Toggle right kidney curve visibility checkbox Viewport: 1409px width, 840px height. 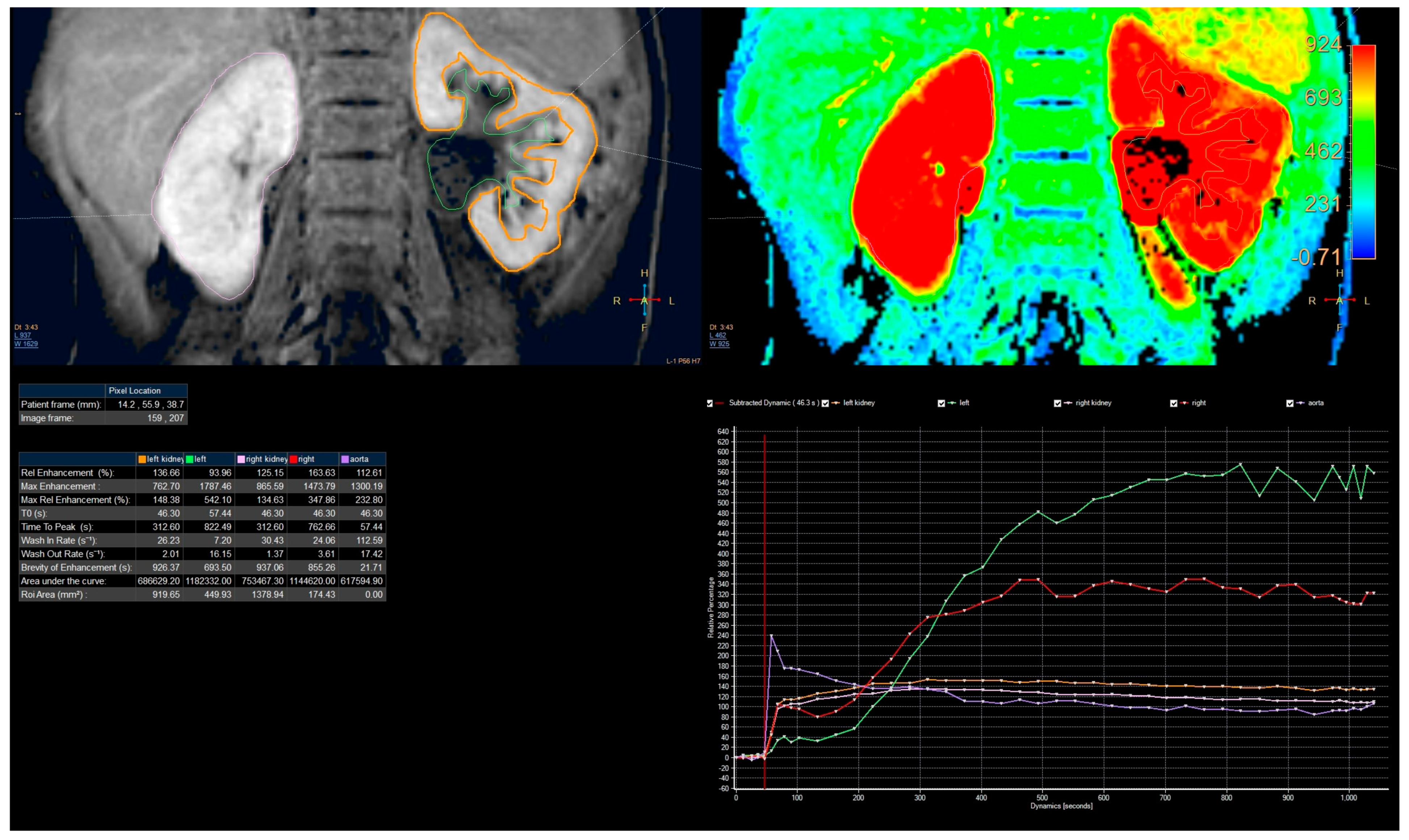pyautogui.click(x=1057, y=404)
